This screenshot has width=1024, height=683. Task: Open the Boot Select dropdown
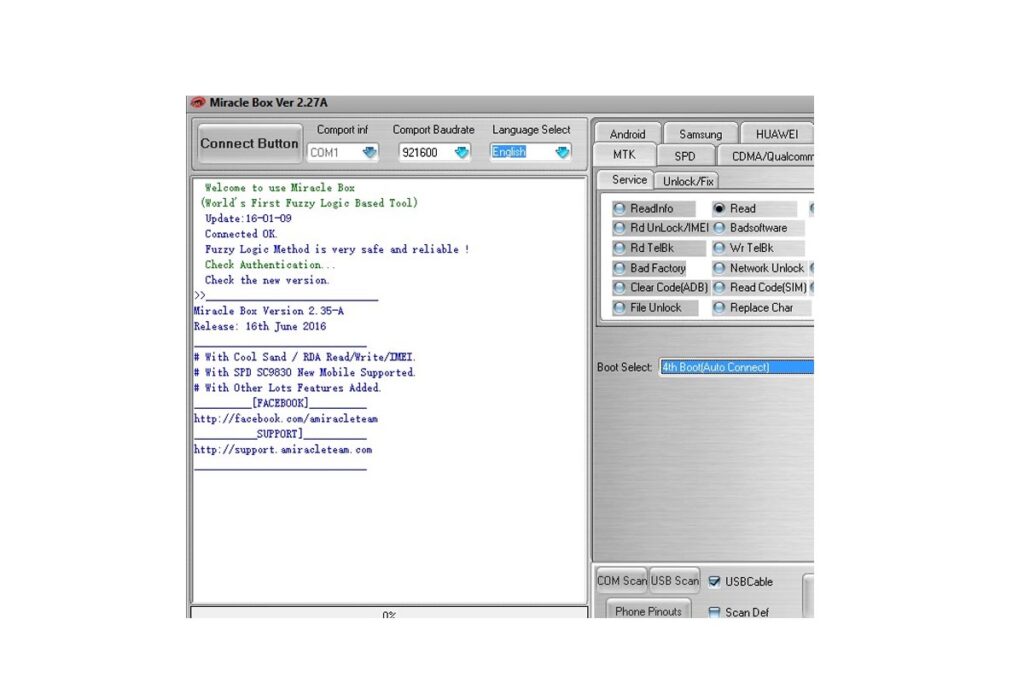coord(735,367)
